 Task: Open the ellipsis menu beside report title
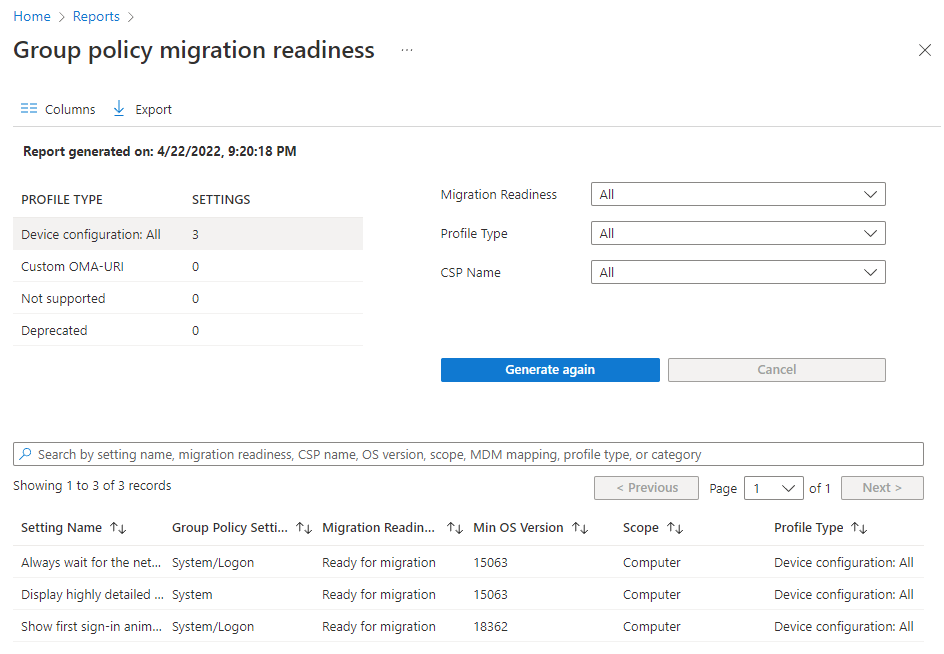pyautogui.click(x=406, y=51)
